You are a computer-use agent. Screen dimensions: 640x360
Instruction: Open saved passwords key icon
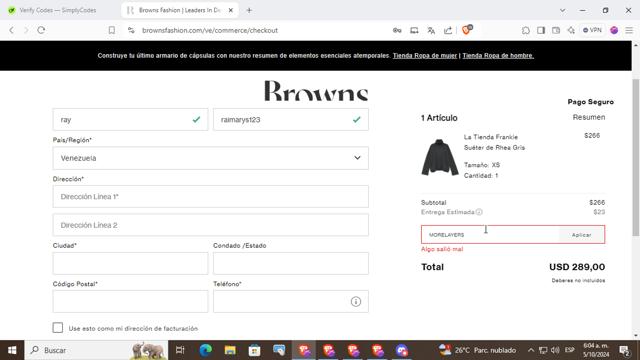click(397, 30)
